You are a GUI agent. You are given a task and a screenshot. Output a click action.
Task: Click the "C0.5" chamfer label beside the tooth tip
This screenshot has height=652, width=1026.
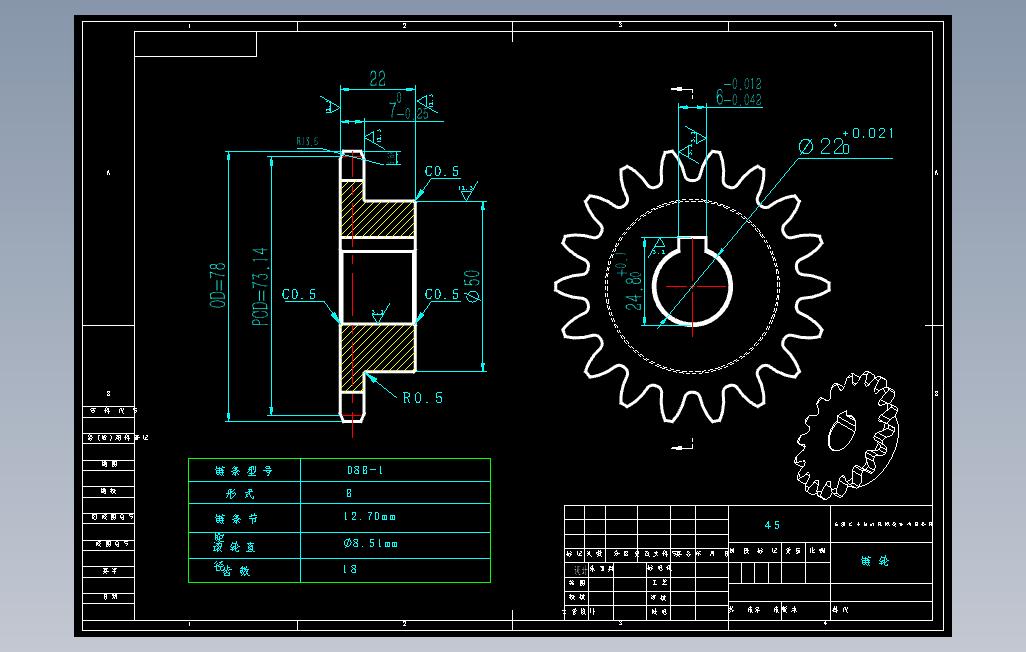tap(442, 172)
